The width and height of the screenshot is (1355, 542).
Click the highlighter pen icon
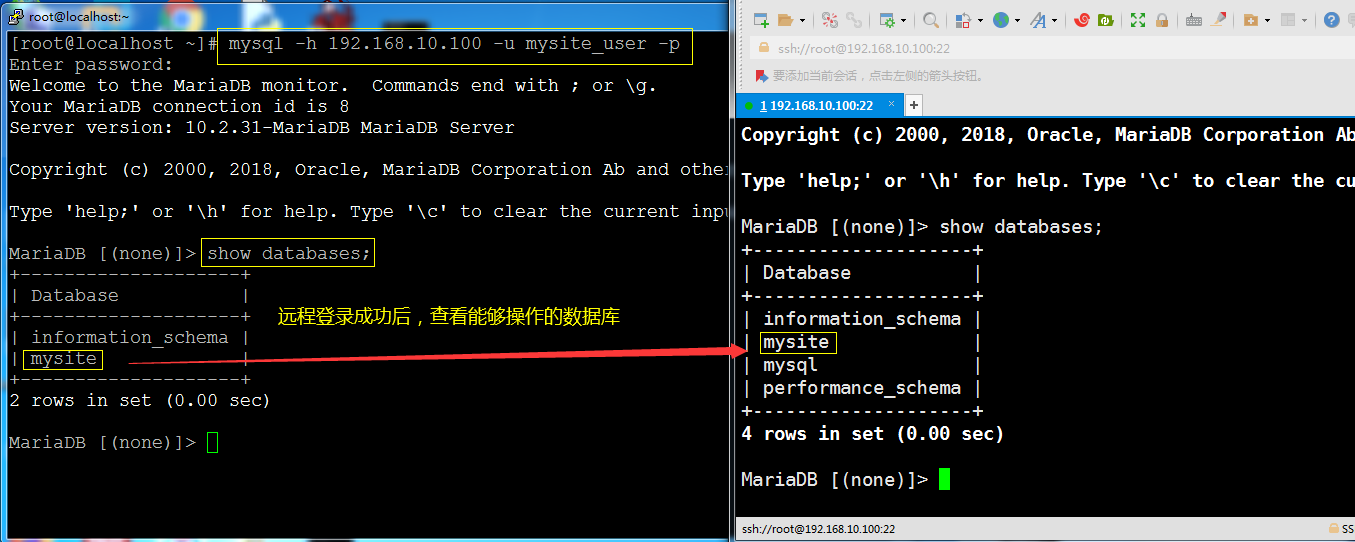point(1220,19)
